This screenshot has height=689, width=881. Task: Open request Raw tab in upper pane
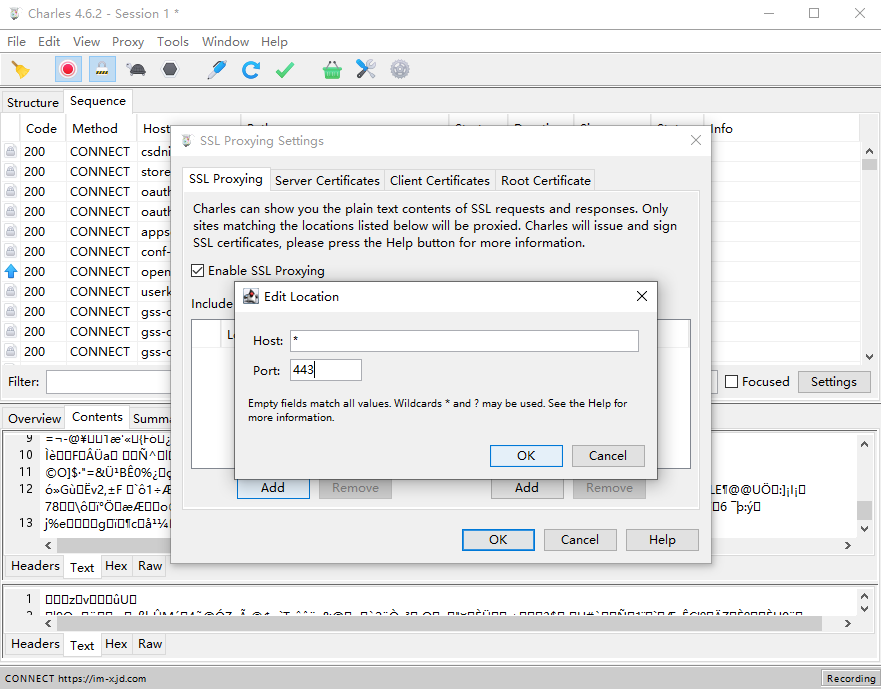pos(150,566)
